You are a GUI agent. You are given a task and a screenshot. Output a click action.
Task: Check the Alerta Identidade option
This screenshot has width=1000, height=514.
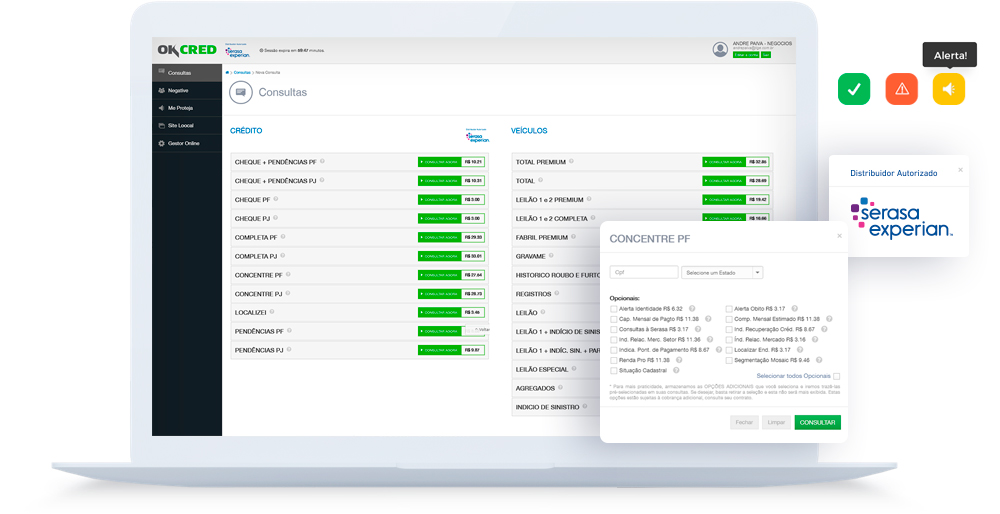tap(614, 309)
